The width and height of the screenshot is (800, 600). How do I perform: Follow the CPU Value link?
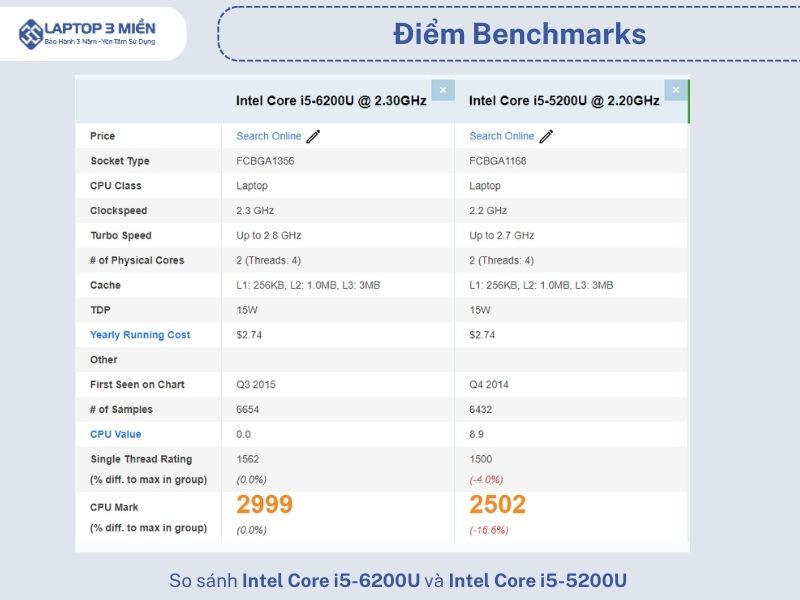point(115,434)
